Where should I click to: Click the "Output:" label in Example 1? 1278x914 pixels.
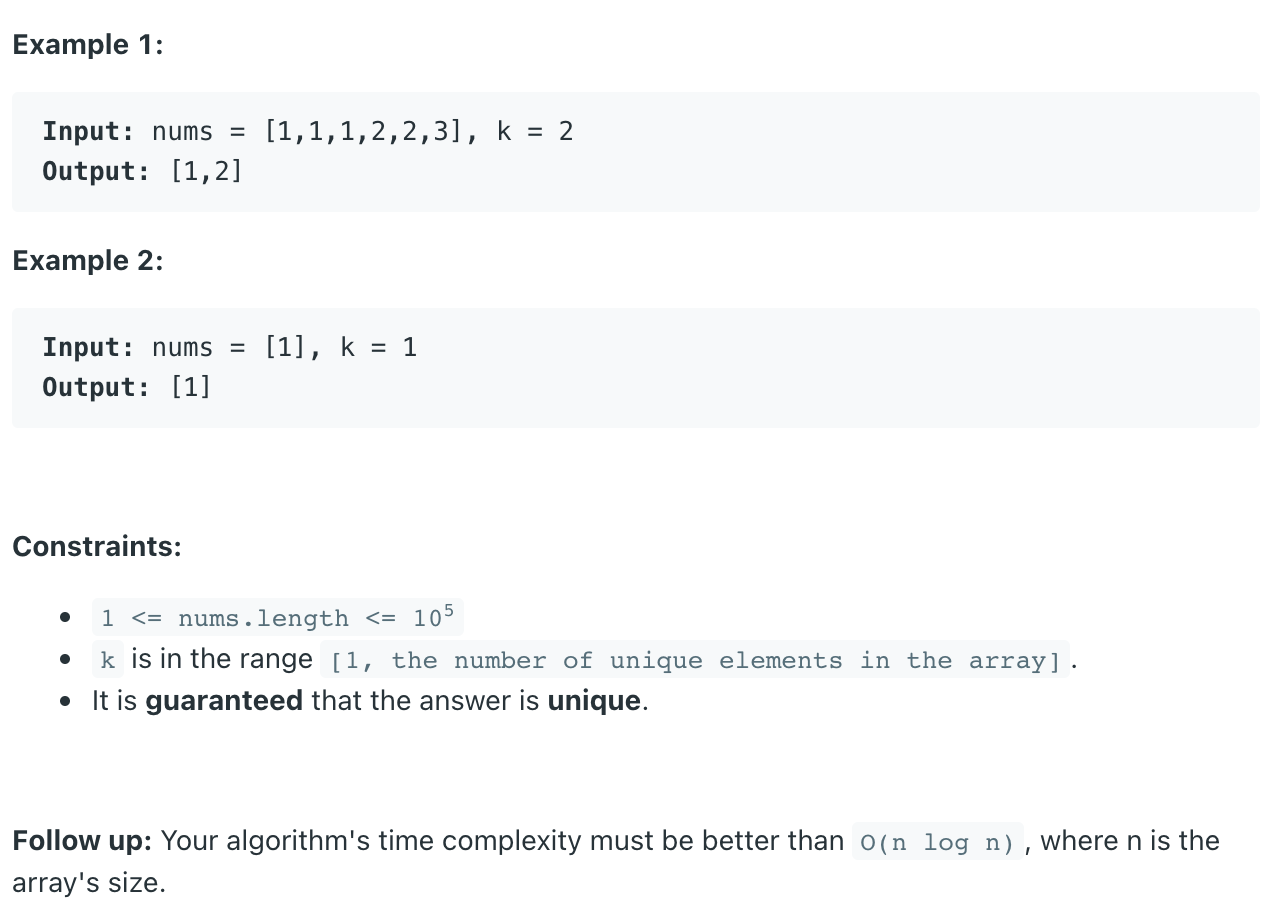coord(96,171)
